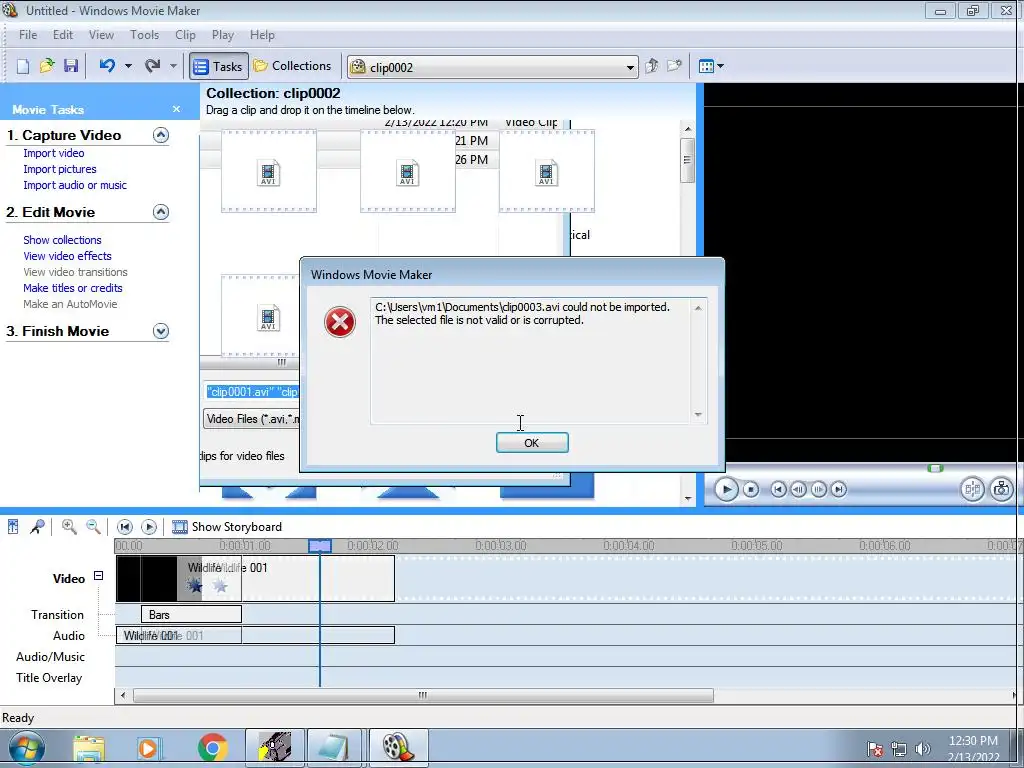Click the error message scroll down arrow
1024x768 pixels.
coord(698,415)
